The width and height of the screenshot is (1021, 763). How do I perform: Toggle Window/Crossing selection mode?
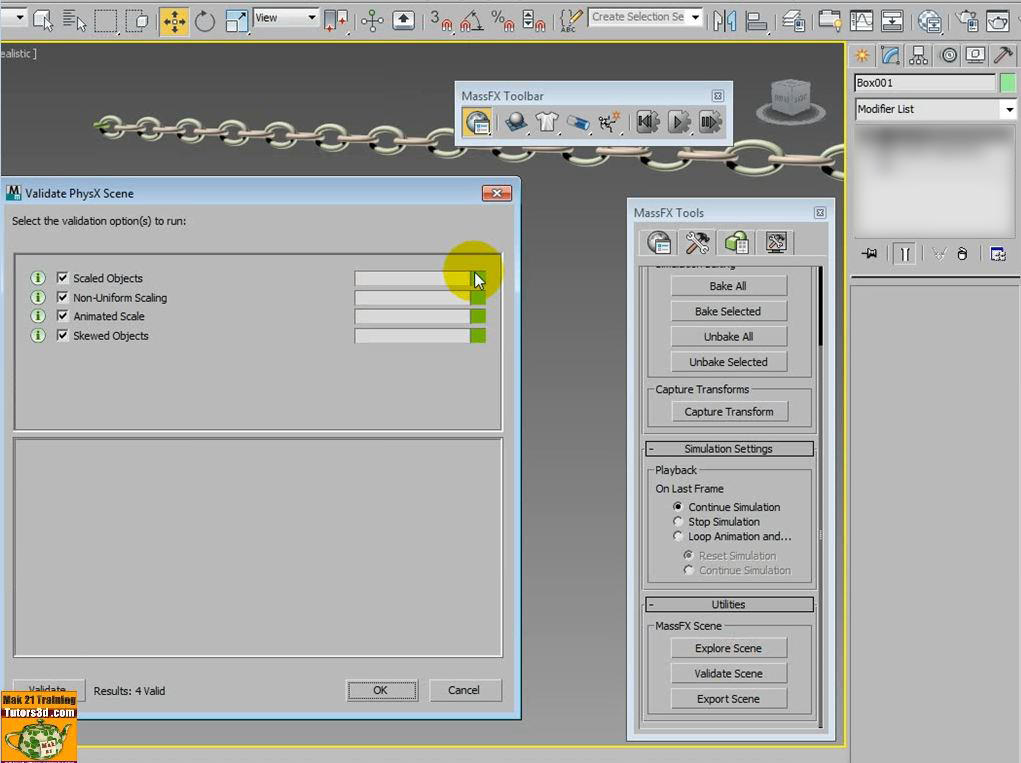click(137, 20)
